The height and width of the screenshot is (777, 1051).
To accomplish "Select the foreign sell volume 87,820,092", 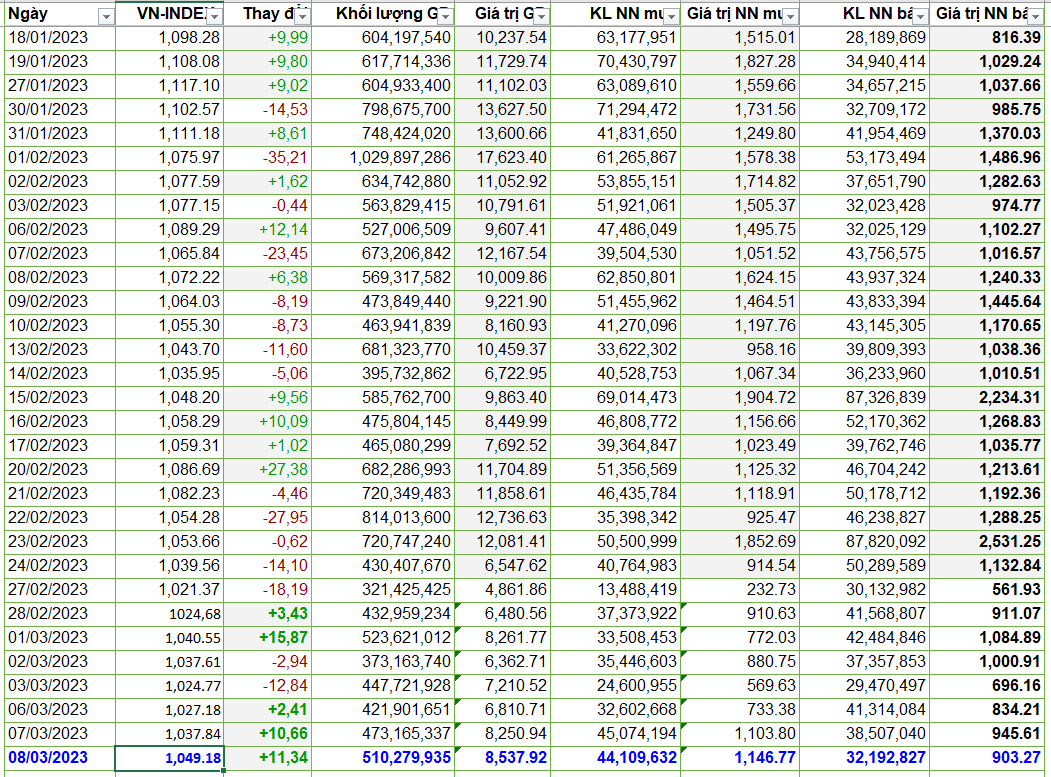I will pos(865,541).
